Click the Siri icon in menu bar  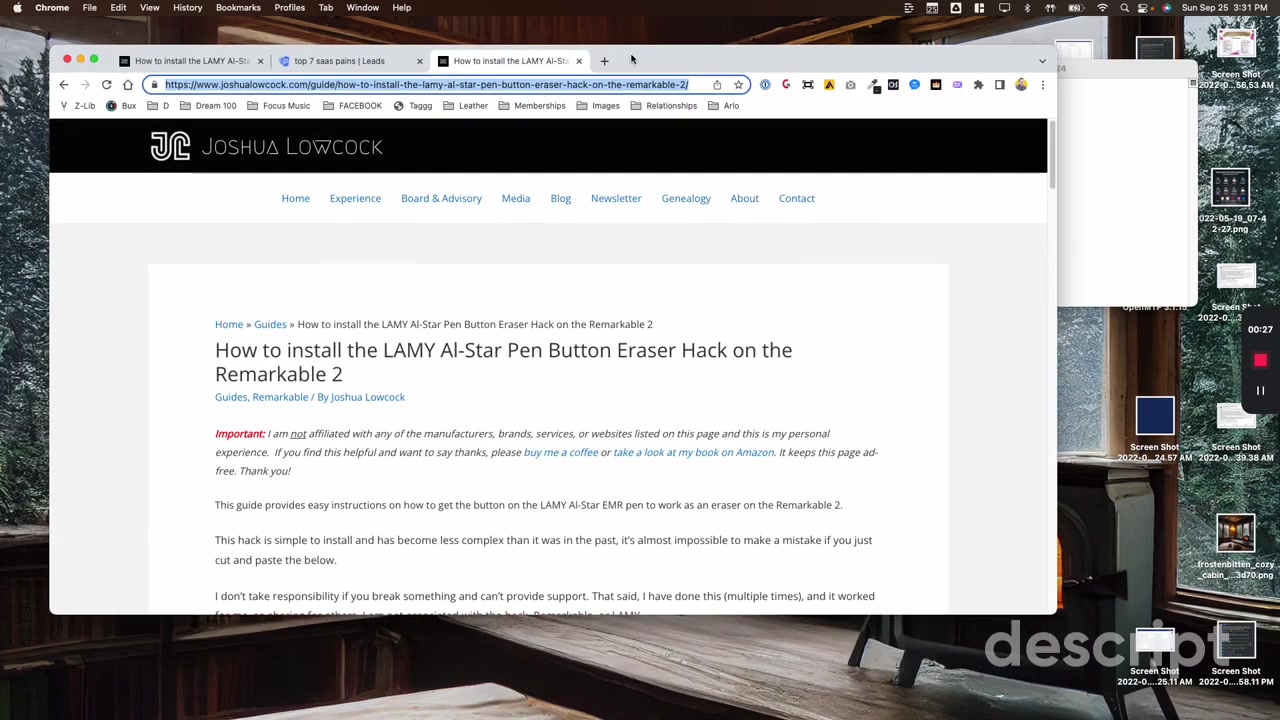(1166, 8)
